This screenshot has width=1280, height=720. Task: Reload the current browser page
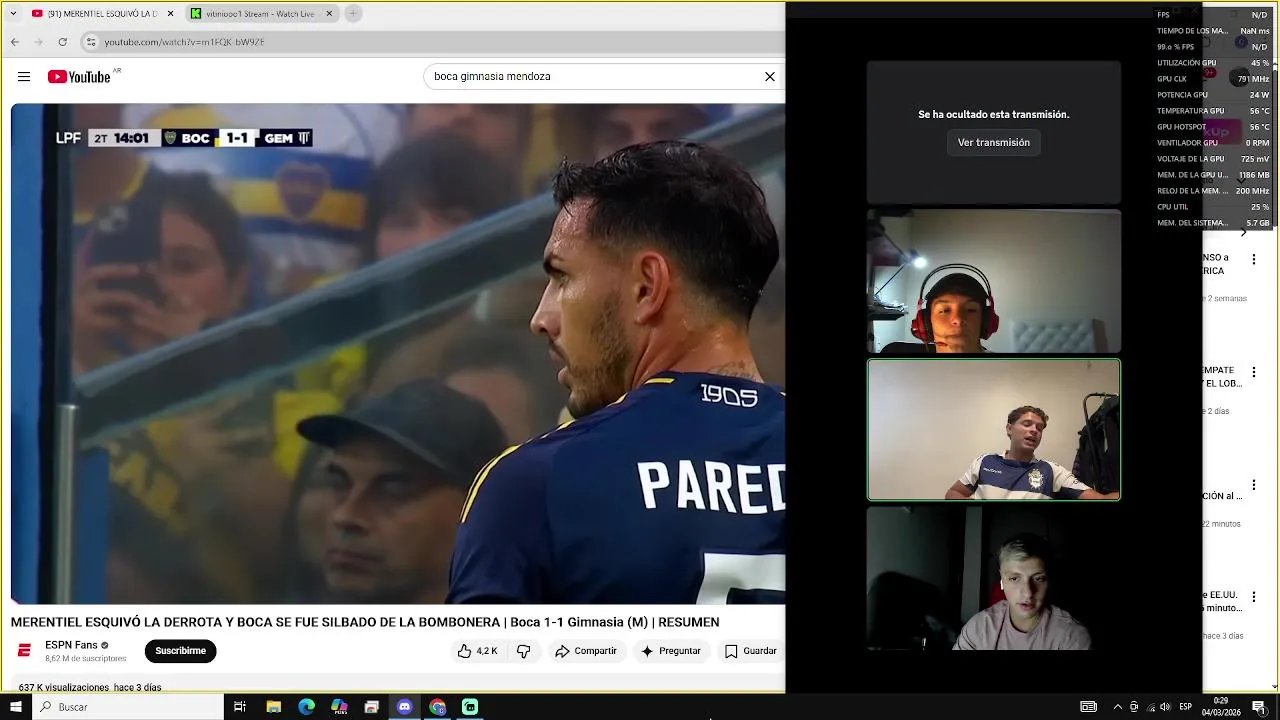(x=62, y=42)
